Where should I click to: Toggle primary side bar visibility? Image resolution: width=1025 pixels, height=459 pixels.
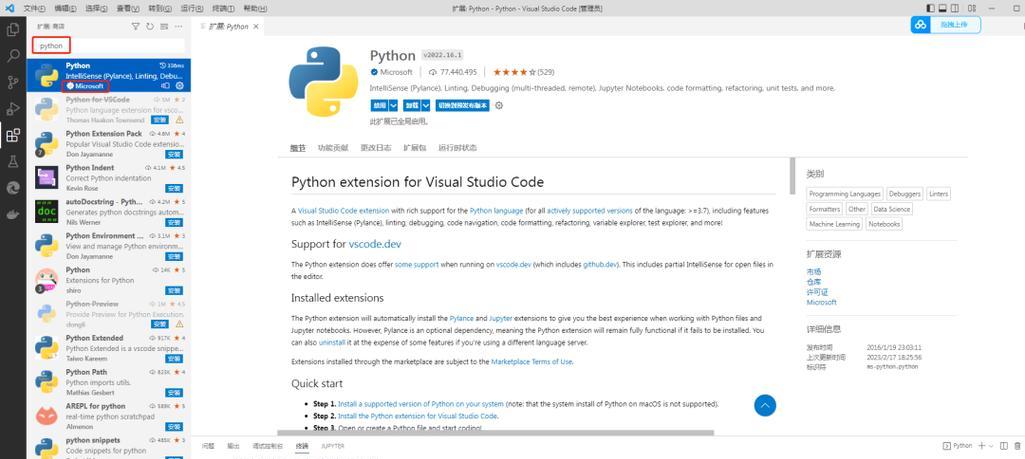pos(931,8)
